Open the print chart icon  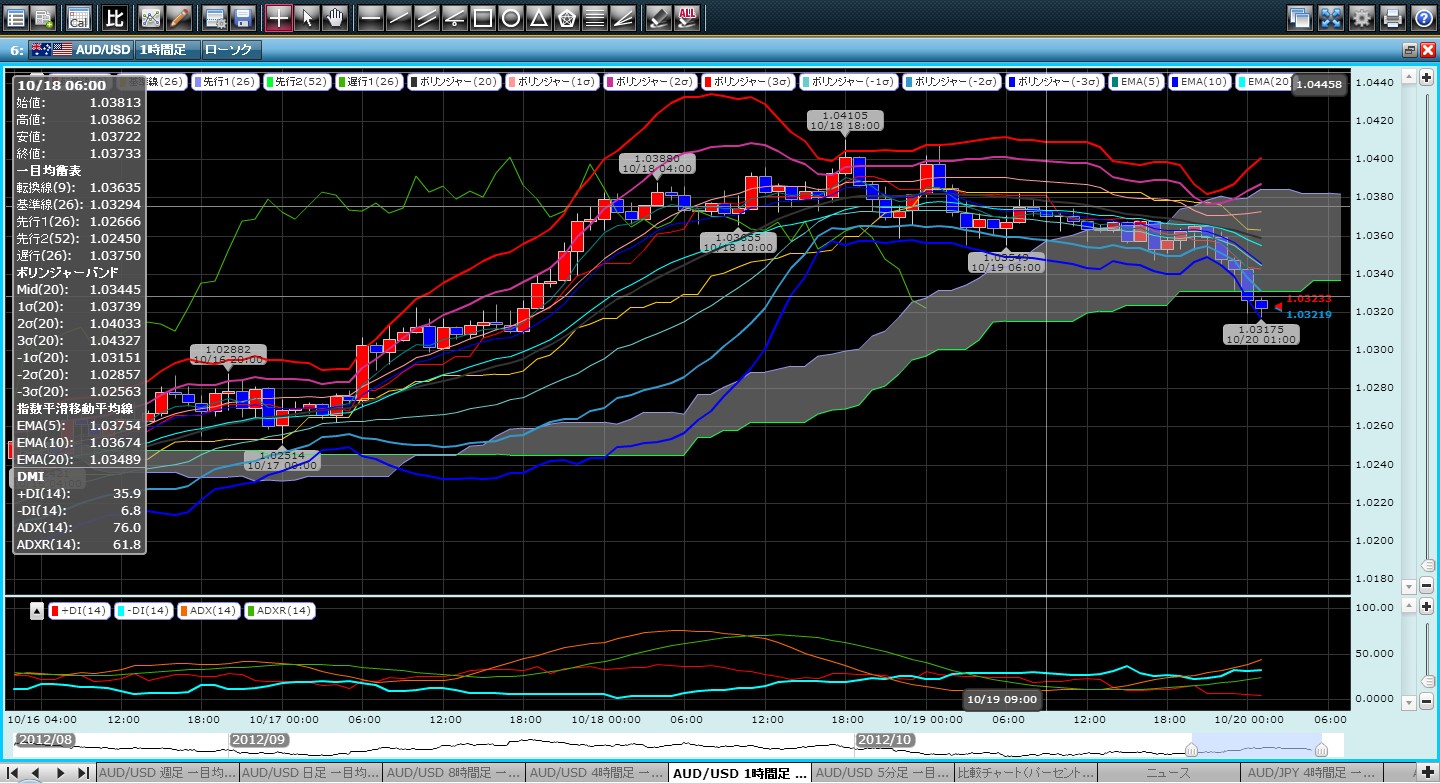point(1392,17)
